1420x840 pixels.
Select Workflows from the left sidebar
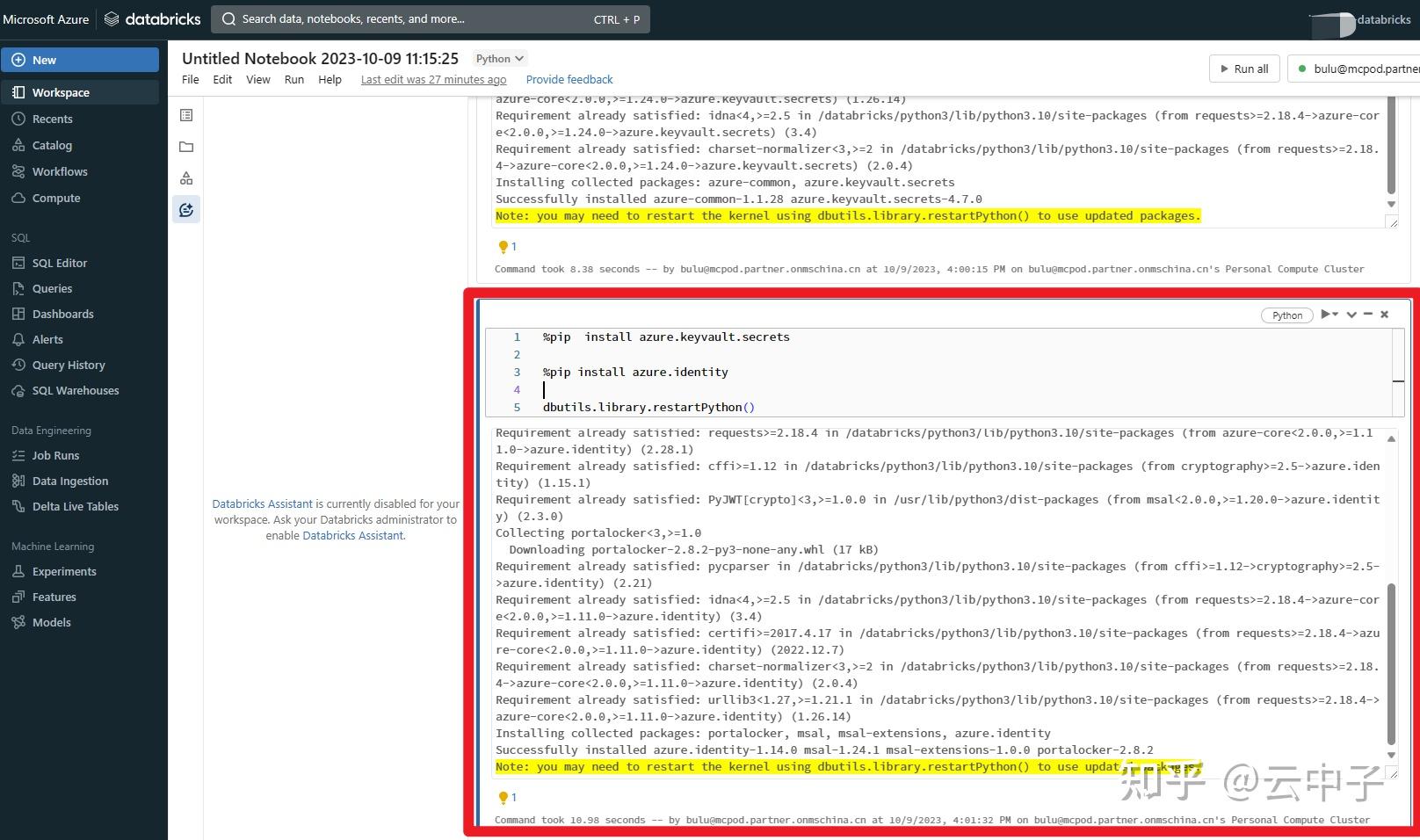click(x=60, y=171)
